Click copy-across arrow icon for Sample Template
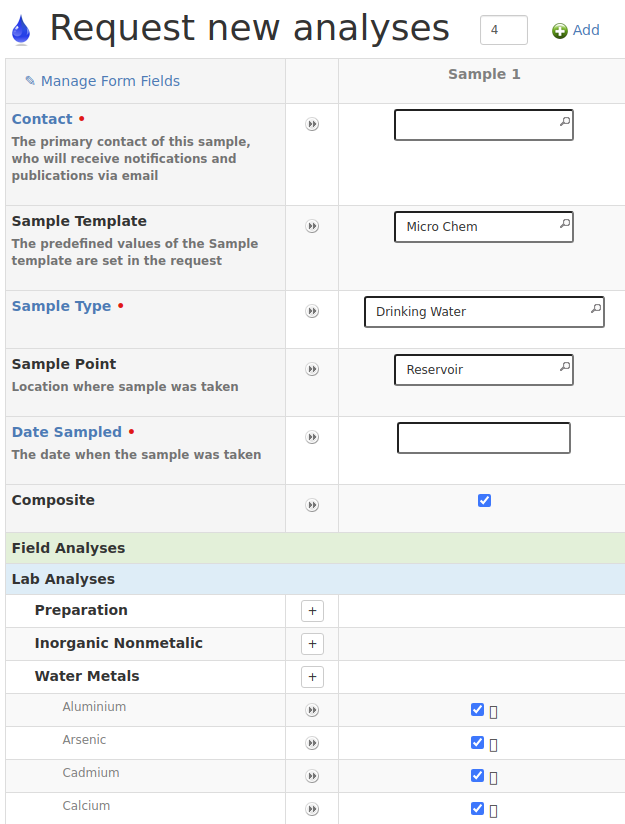Viewport: 625px width, 824px height. click(312, 227)
